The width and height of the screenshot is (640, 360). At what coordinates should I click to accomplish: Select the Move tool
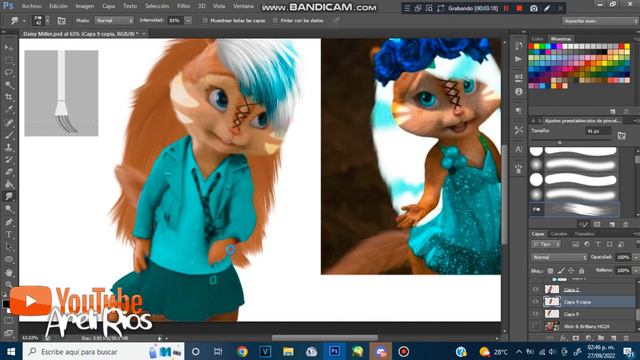[x=9, y=48]
